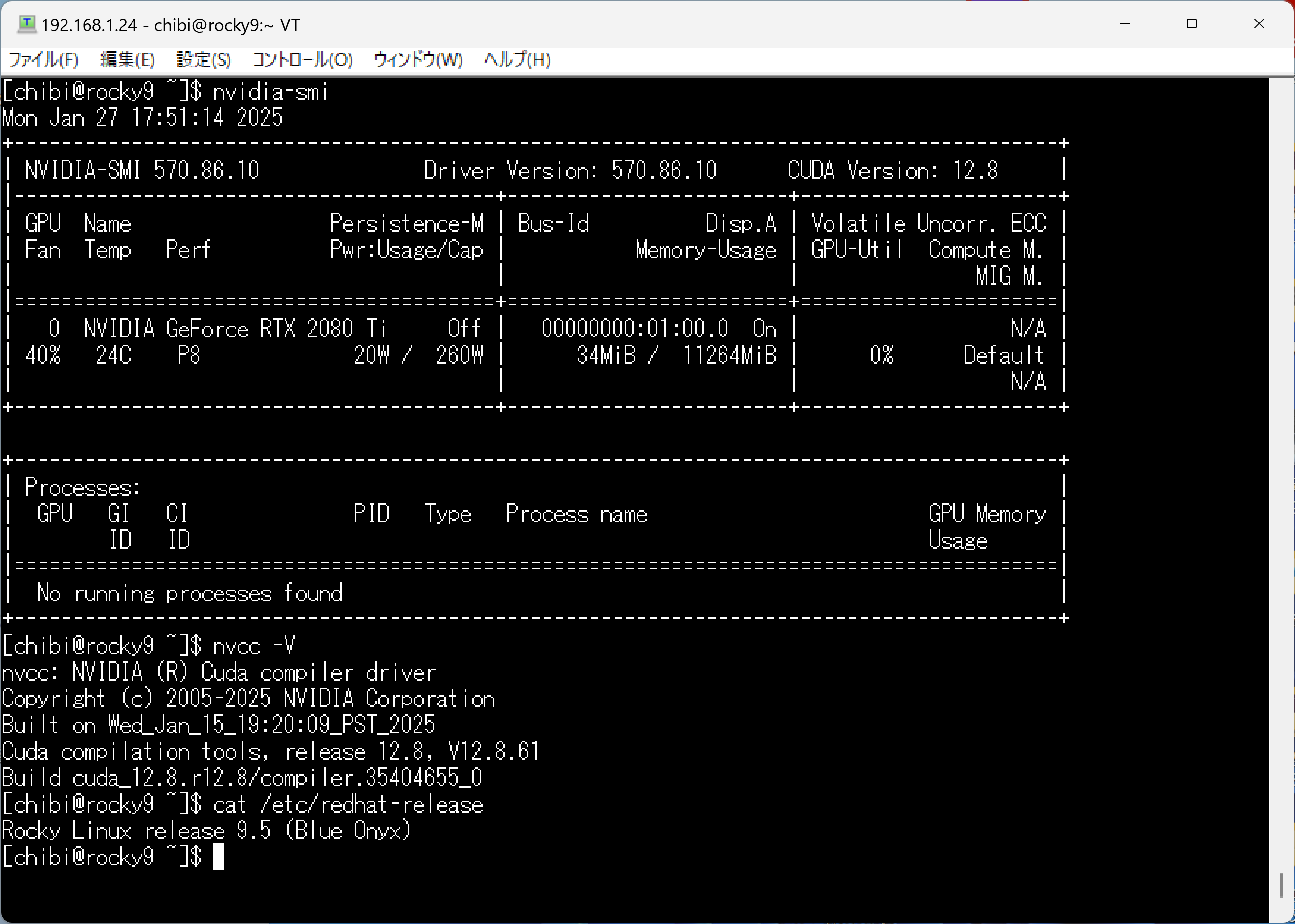Click the nvidia-smi command text
This screenshot has width=1295, height=924.
coord(270,92)
